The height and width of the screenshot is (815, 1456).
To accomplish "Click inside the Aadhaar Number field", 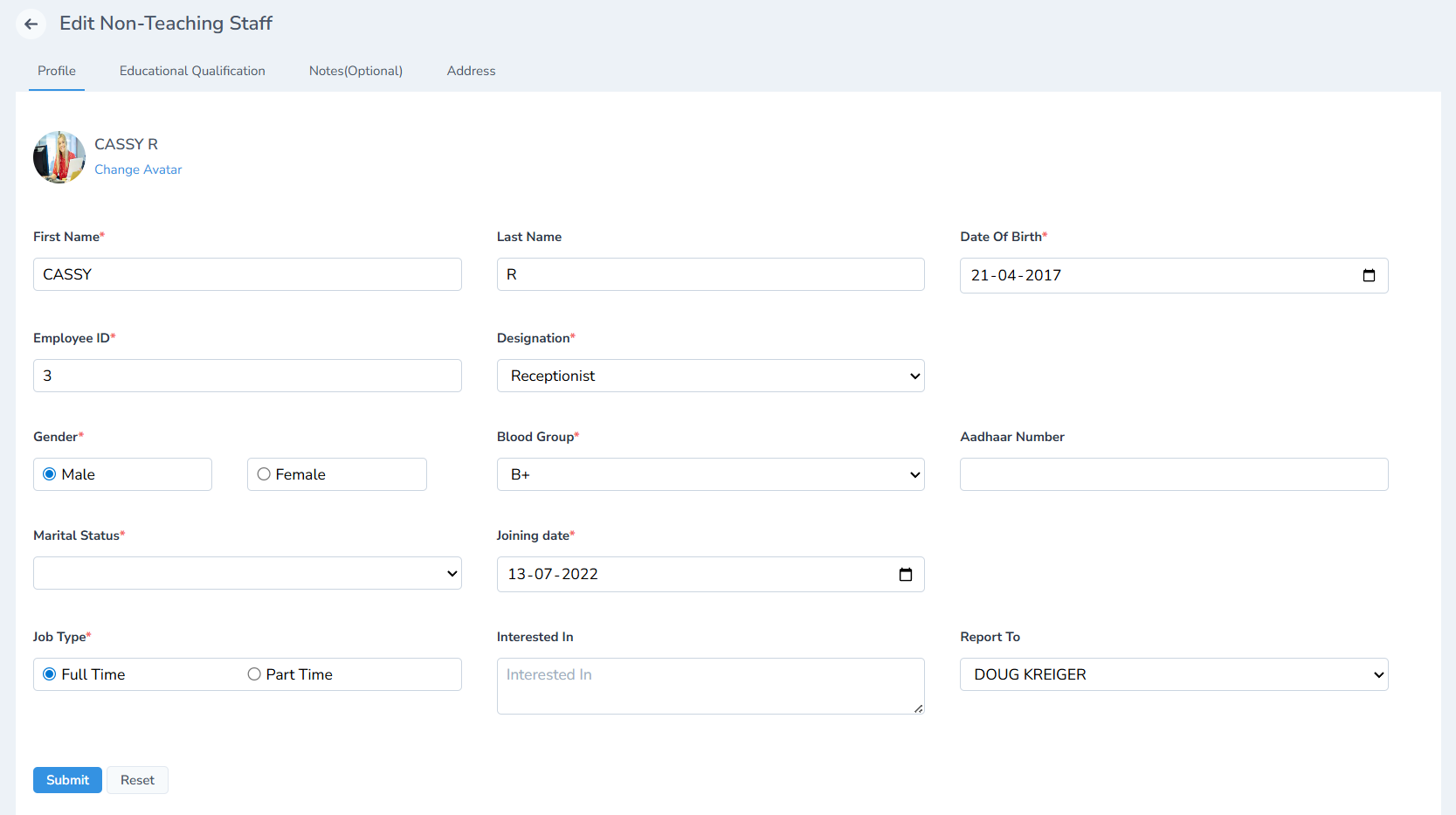I will tap(1173, 474).
